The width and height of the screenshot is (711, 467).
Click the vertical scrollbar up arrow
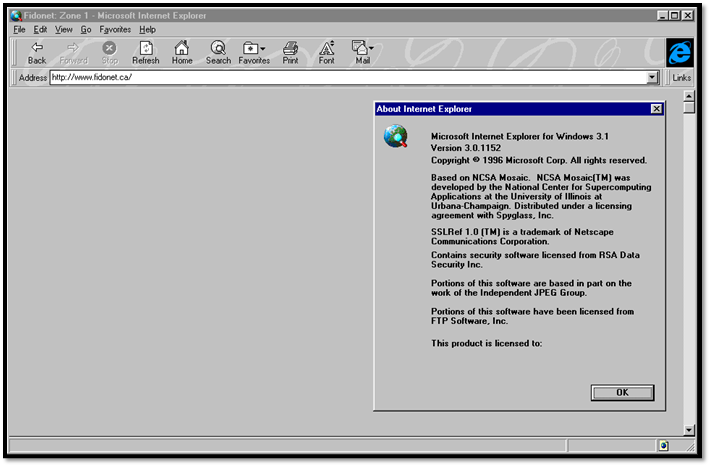tap(689, 96)
